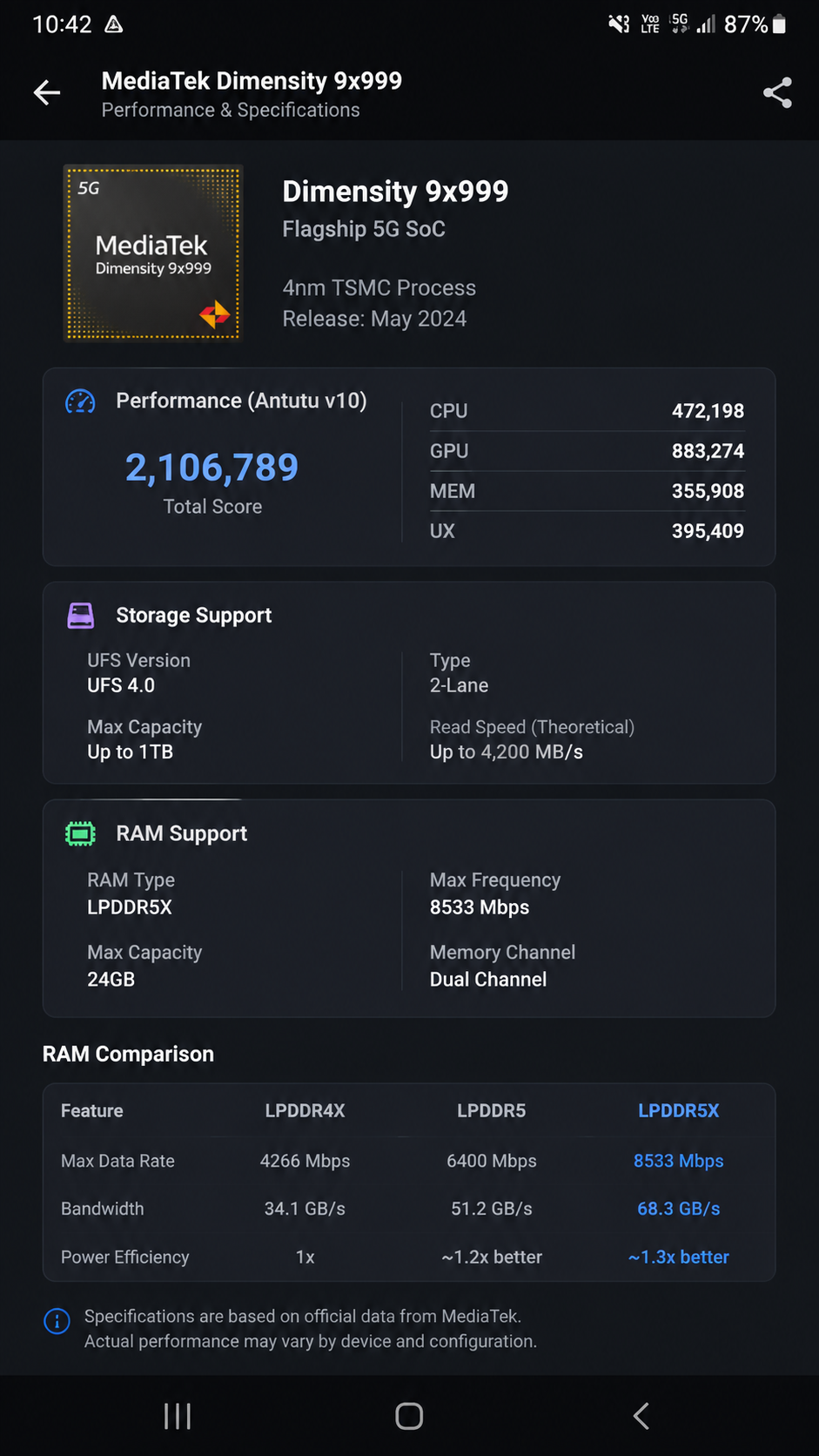Select the LPDDR4X column header
Image resolution: width=819 pixels, height=1456 pixels.
[305, 1110]
